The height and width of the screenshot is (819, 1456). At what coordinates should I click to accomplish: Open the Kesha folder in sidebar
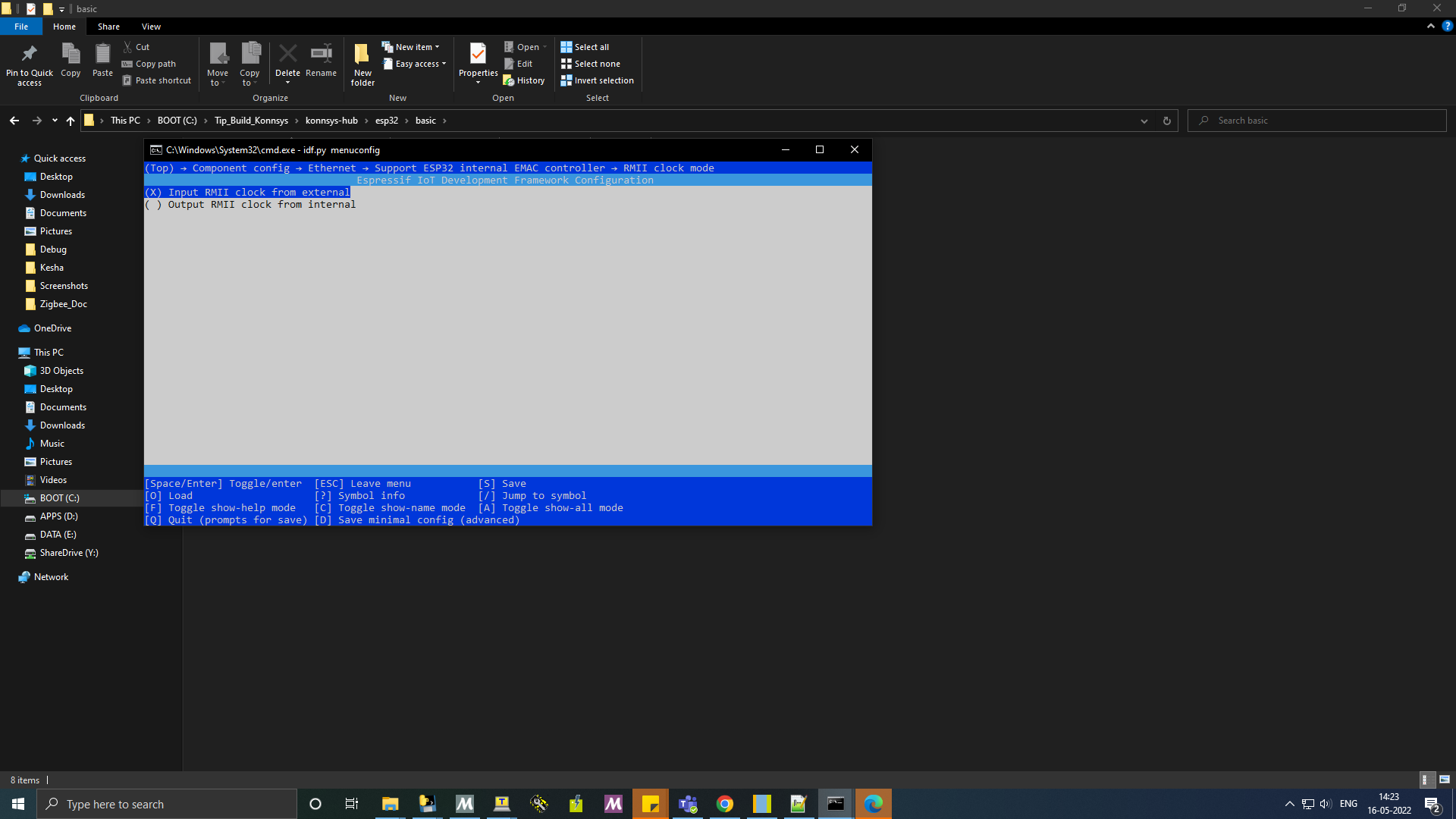pyautogui.click(x=52, y=268)
